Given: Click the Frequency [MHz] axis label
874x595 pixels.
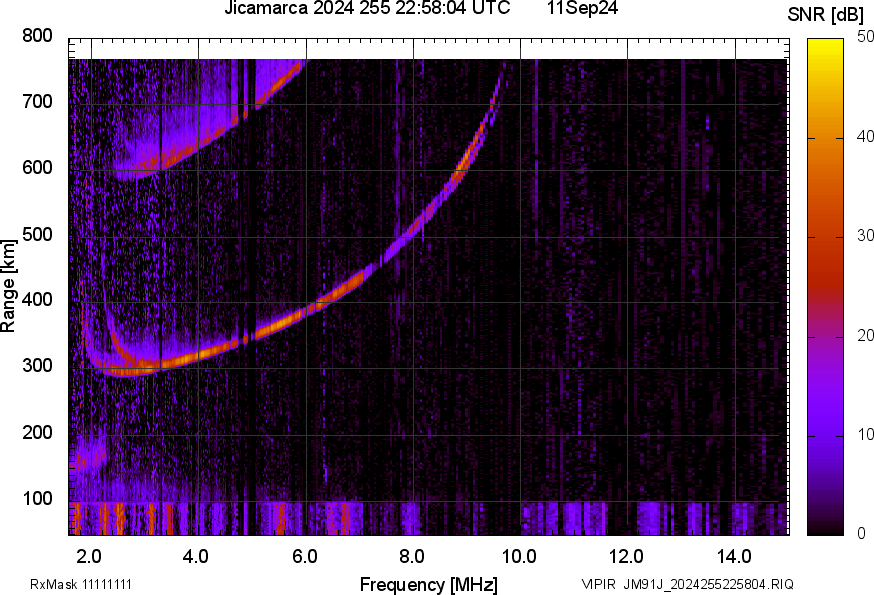Looking at the screenshot, I should 428,584.
